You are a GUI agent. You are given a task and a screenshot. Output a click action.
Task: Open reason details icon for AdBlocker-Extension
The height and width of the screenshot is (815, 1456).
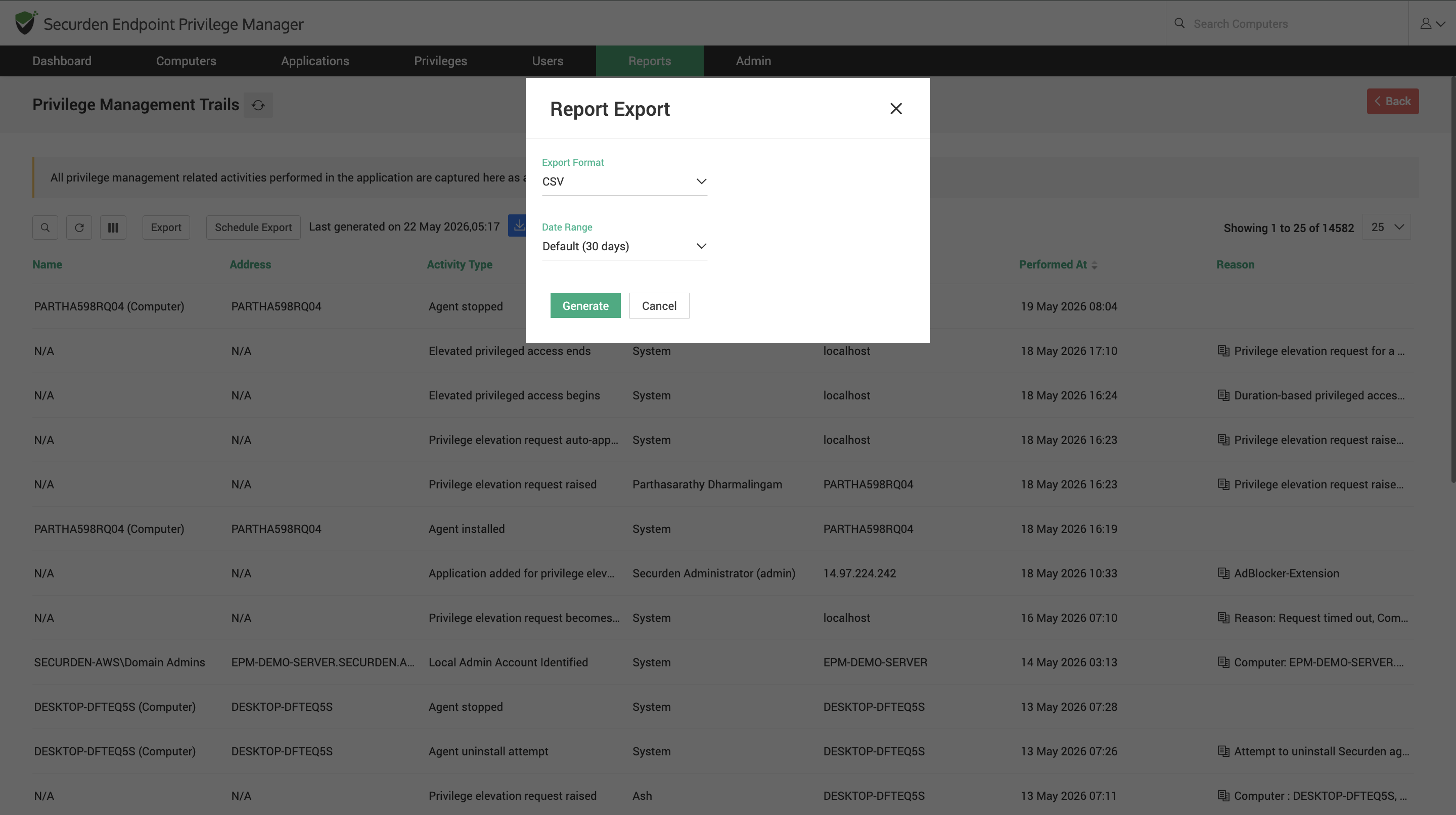click(x=1223, y=573)
